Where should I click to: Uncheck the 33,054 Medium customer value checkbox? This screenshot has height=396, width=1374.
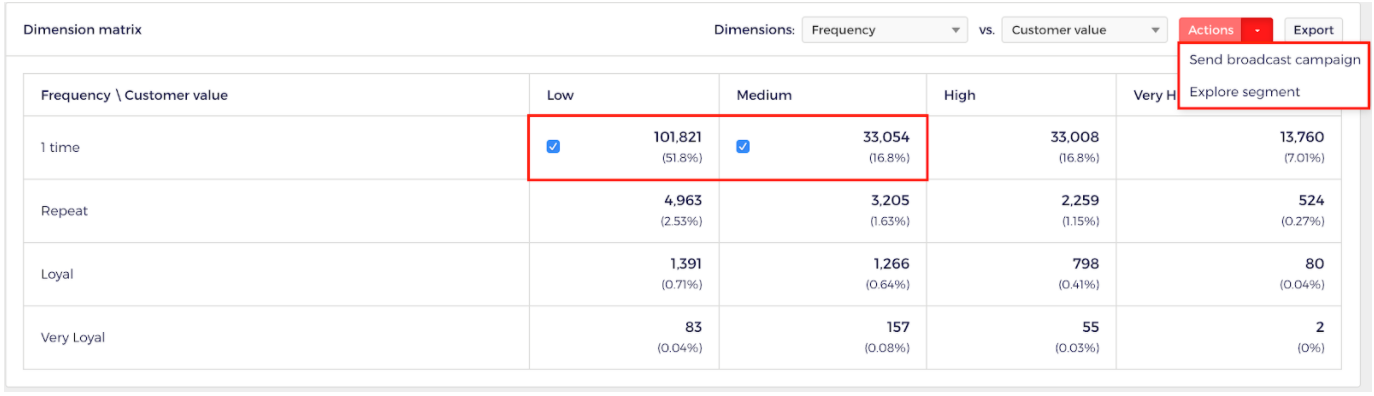point(743,147)
